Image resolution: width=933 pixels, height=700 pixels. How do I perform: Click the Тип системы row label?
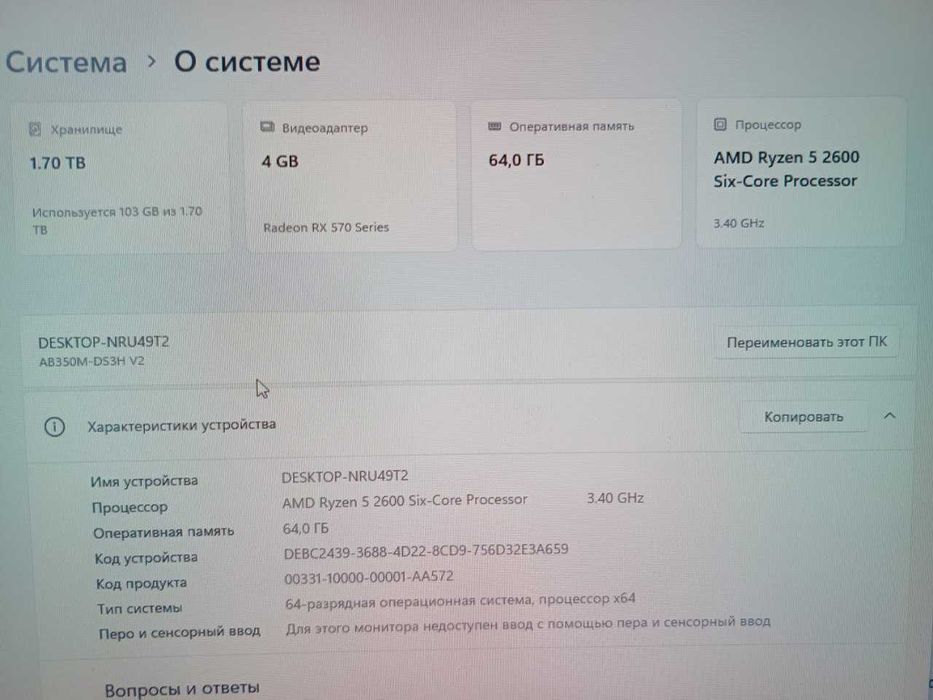(x=140, y=608)
